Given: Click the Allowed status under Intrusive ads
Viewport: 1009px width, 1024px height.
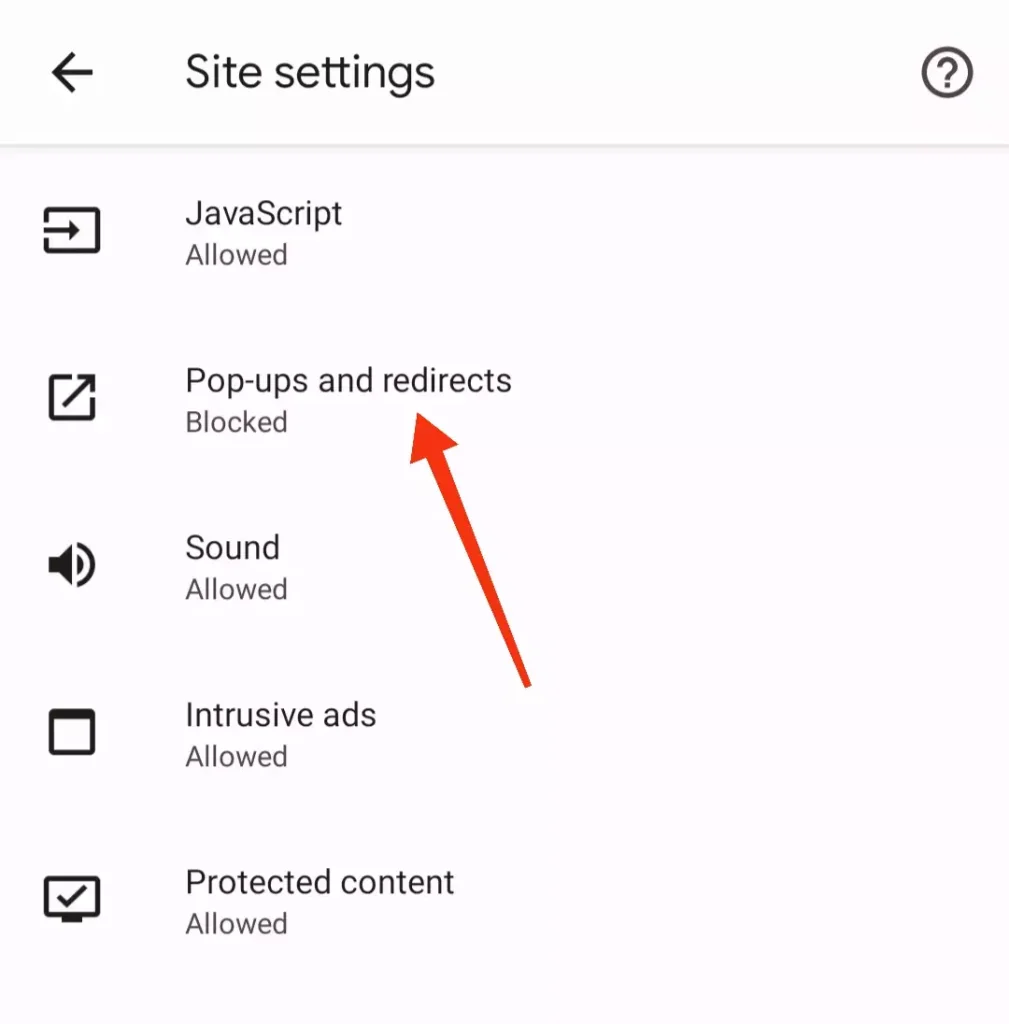Looking at the screenshot, I should [236, 756].
